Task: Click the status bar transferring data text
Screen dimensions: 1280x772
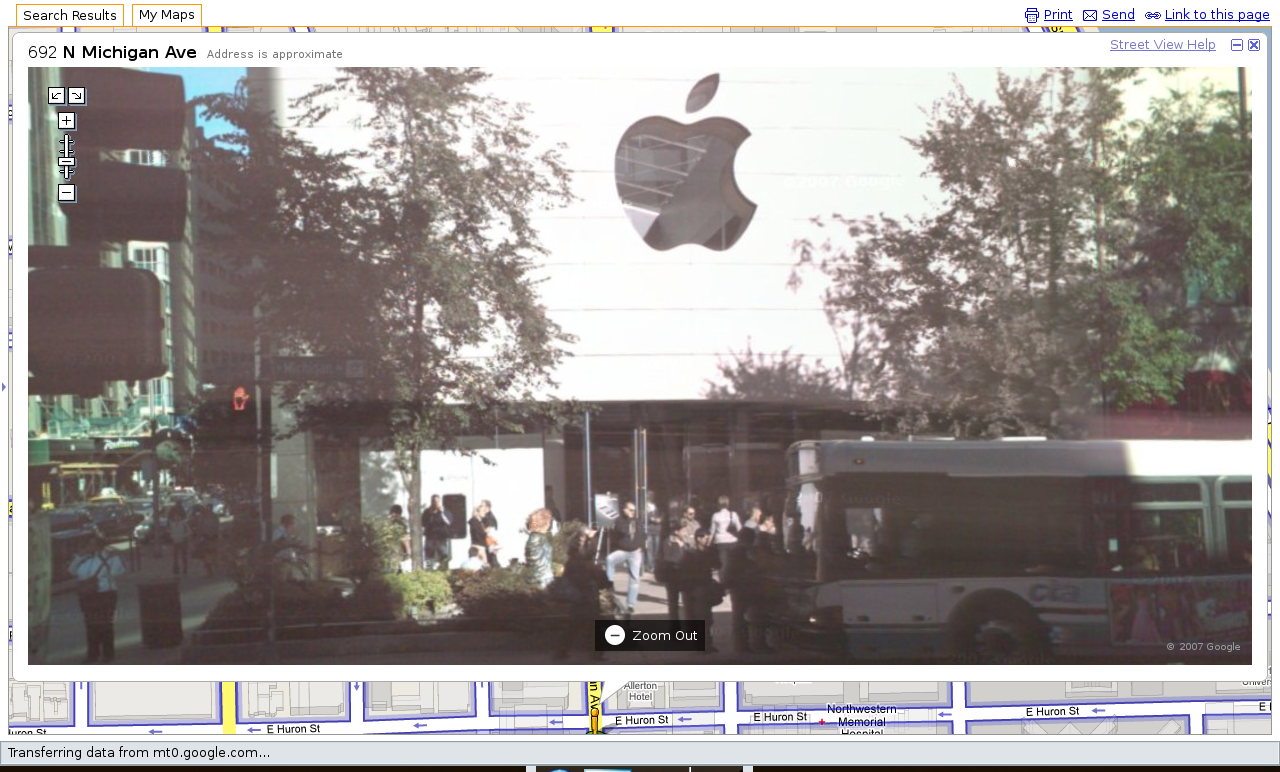Action: (x=139, y=753)
